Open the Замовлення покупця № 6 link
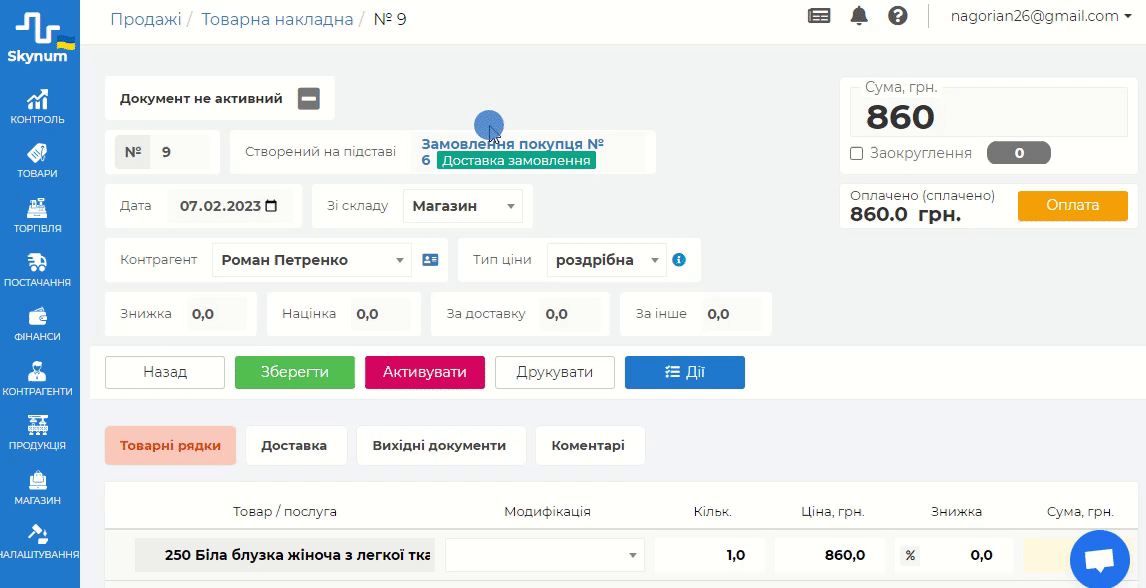The height and width of the screenshot is (588, 1146). click(512, 152)
